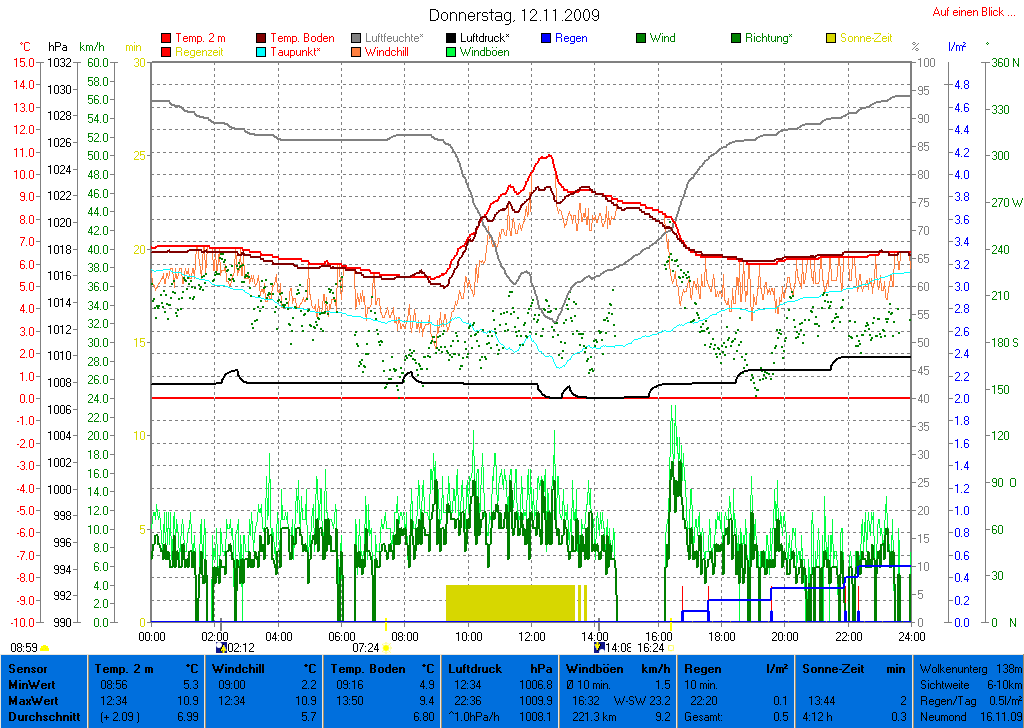Click the Regenzeit legend label
1024x728 pixels.
202,51
